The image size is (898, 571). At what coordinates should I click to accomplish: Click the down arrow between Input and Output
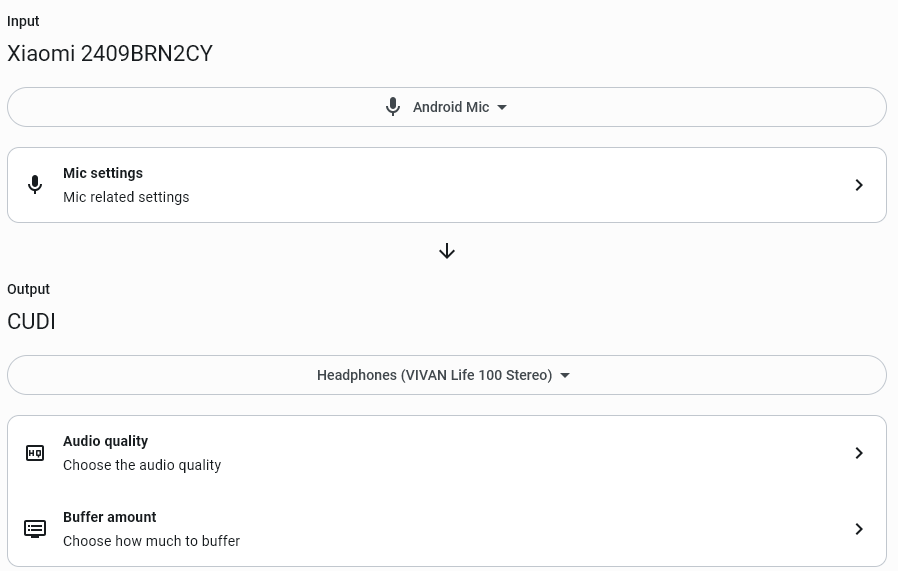click(x=447, y=251)
